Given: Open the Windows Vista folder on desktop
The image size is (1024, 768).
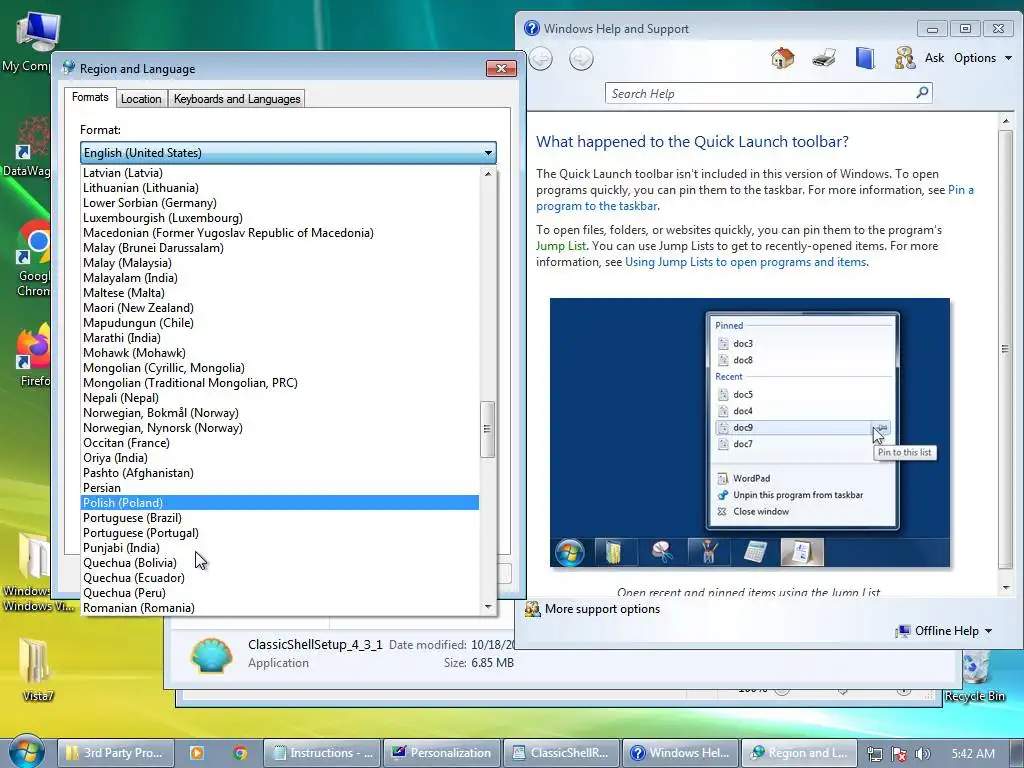Looking at the screenshot, I should pos(33,571).
